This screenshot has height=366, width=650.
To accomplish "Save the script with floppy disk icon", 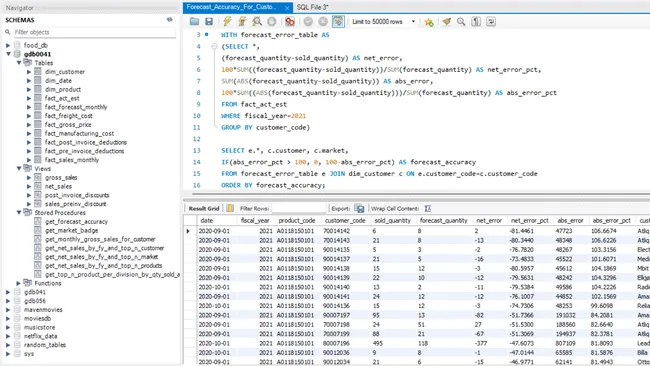I will pyautogui.click(x=209, y=22).
